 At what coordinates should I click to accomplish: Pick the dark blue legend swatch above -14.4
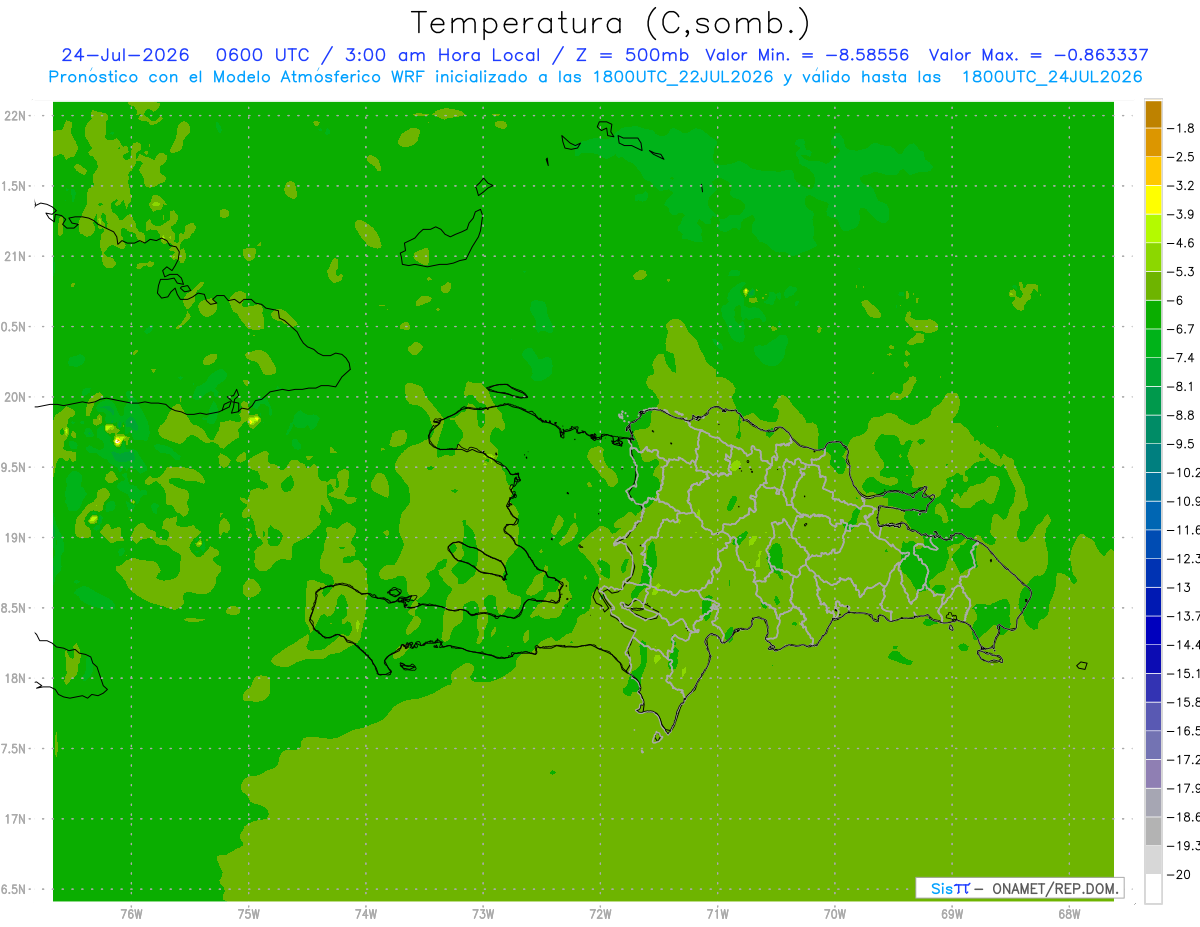[x=1153, y=630]
